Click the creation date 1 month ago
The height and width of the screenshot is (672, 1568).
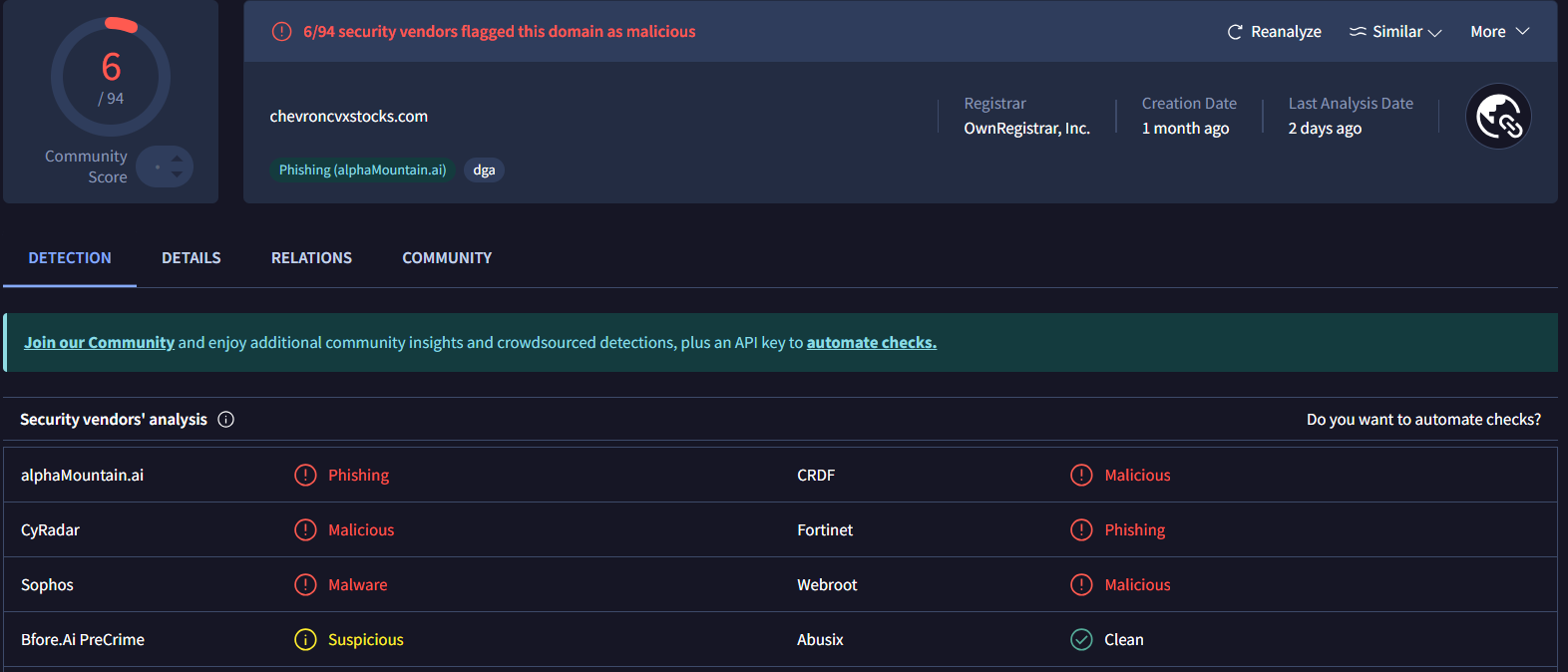(x=1185, y=129)
